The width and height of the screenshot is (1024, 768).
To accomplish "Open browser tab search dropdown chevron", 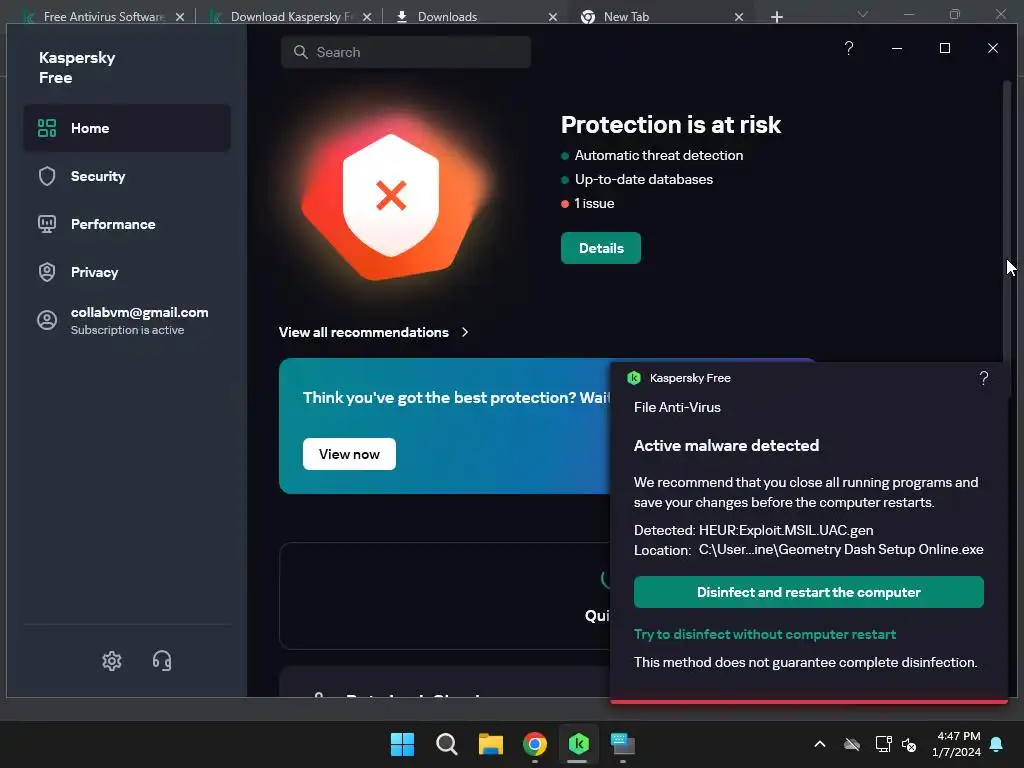I will pos(863,14).
